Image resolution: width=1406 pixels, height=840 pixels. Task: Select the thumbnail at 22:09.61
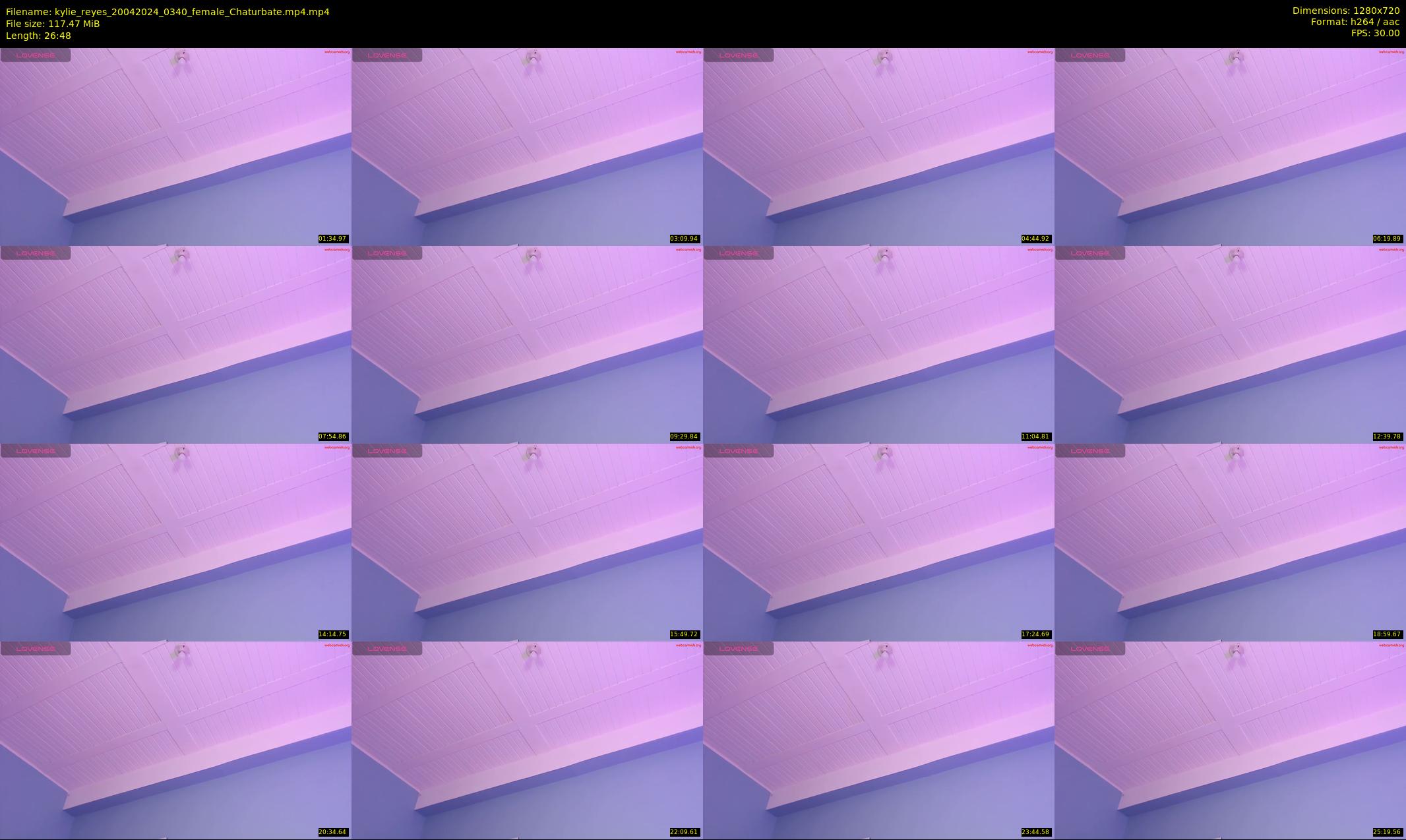point(527,740)
